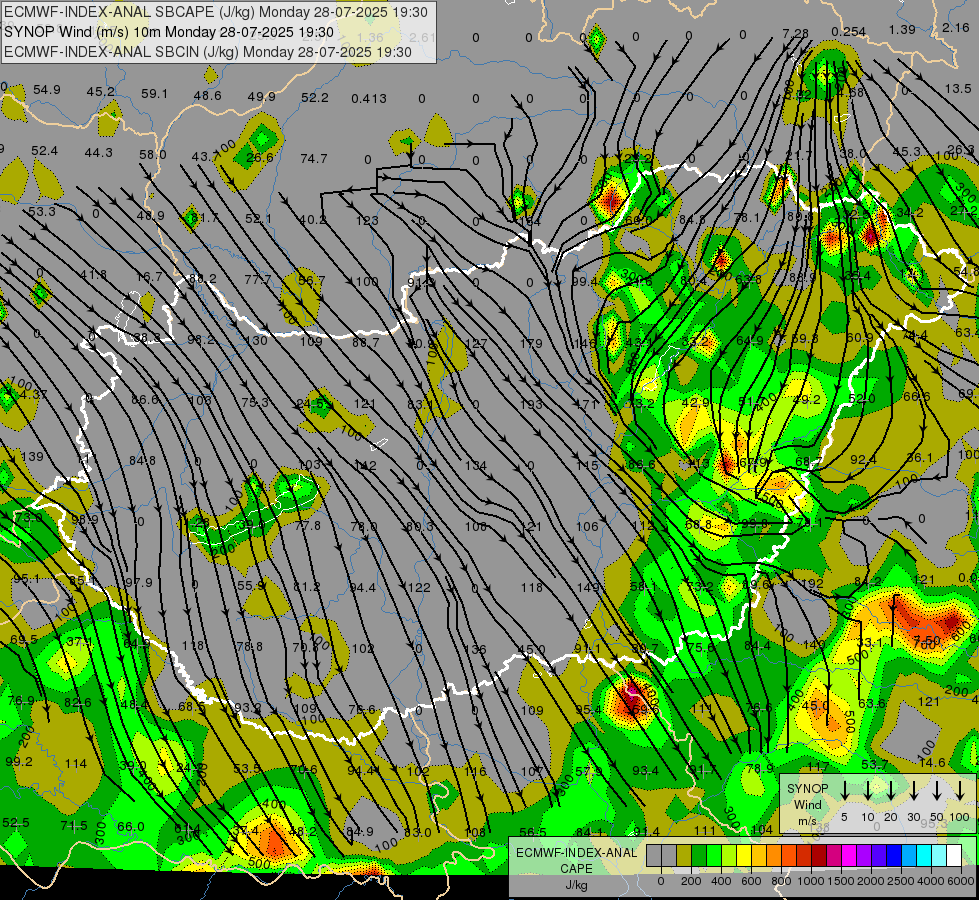This screenshot has width=979, height=900.
Task: Click the '2500' tick label in legend
Action: pyautogui.click(x=901, y=882)
